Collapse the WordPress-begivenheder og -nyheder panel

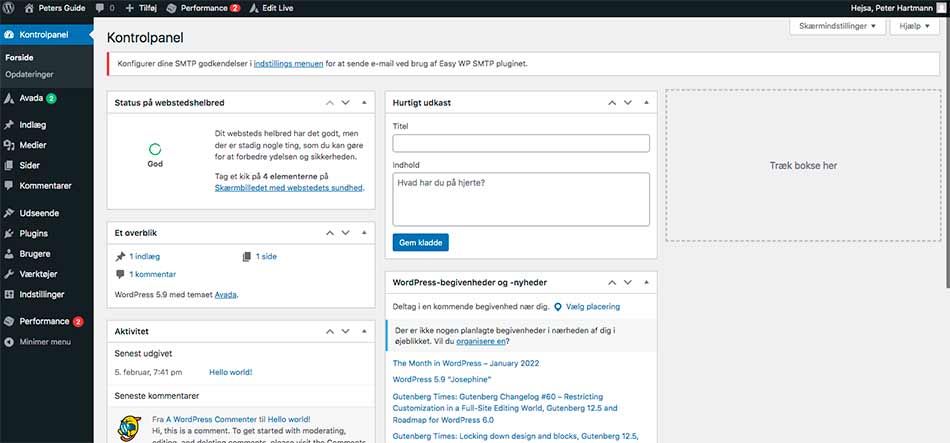click(x=646, y=282)
